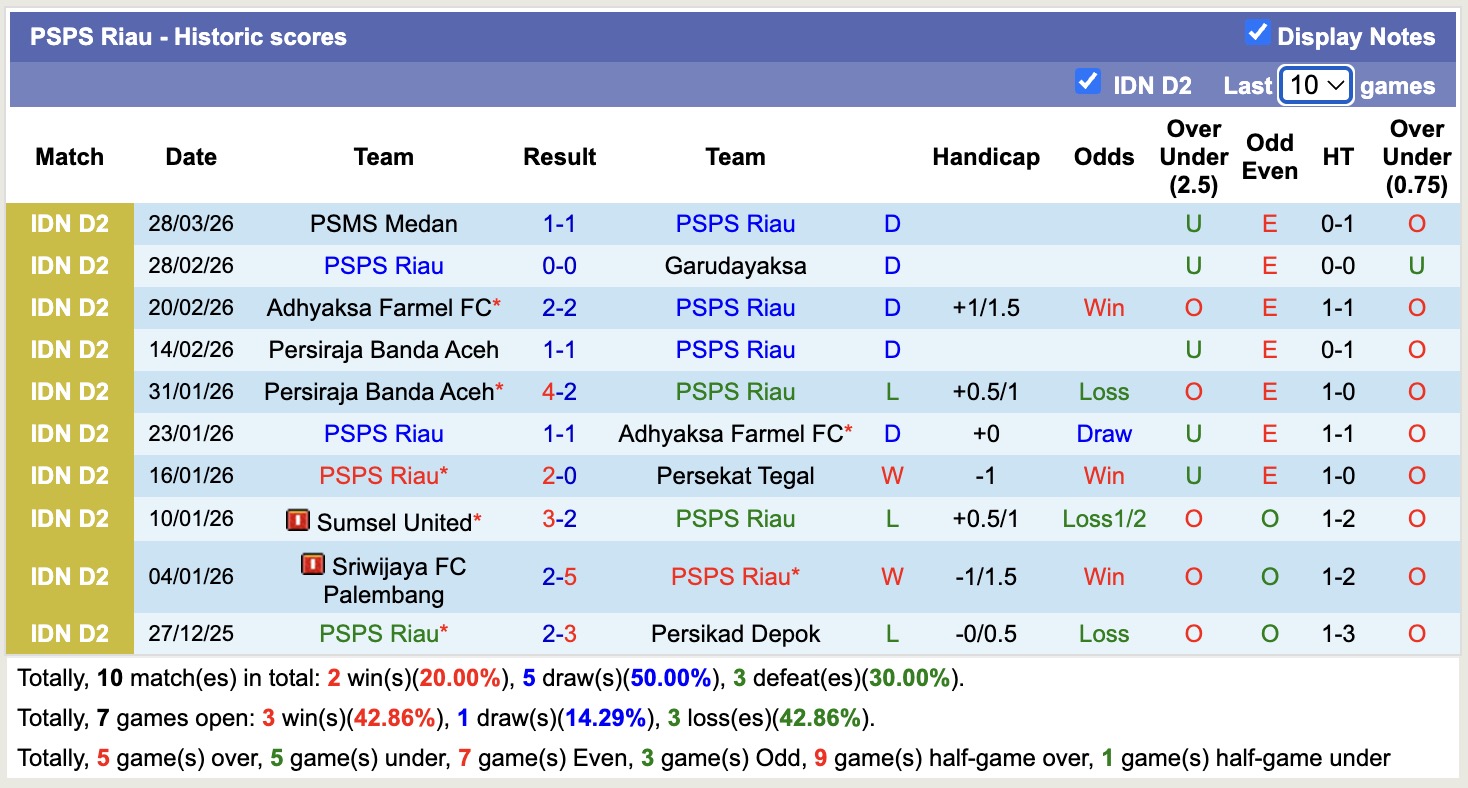Click the 4-2 Persiraja Banda Aceh score
This screenshot has width=1468, height=788.
[559, 392]
